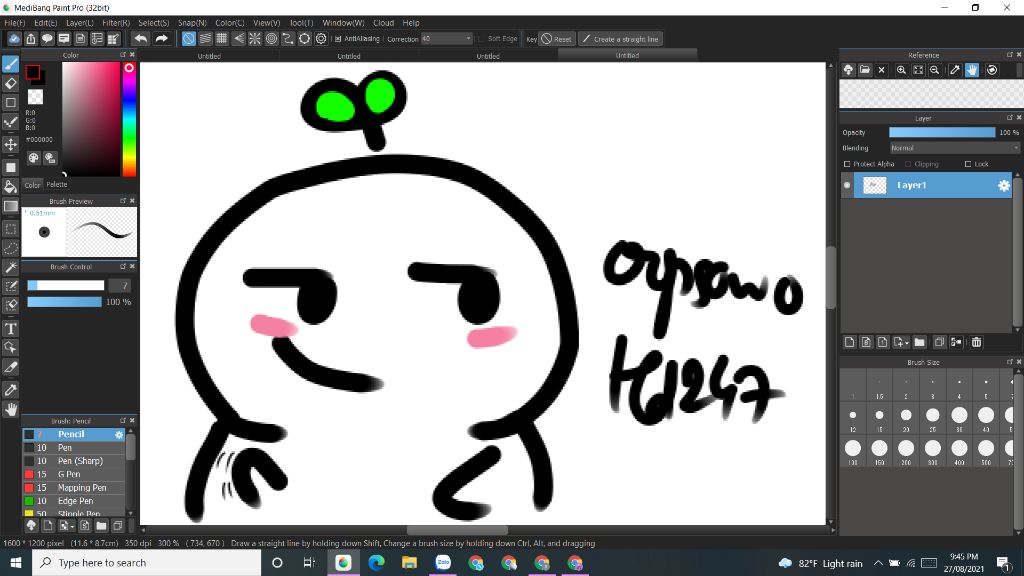This screenshot has height=576, width=1024.
Task: Select the rectangular Select tool
Action: 10,229
